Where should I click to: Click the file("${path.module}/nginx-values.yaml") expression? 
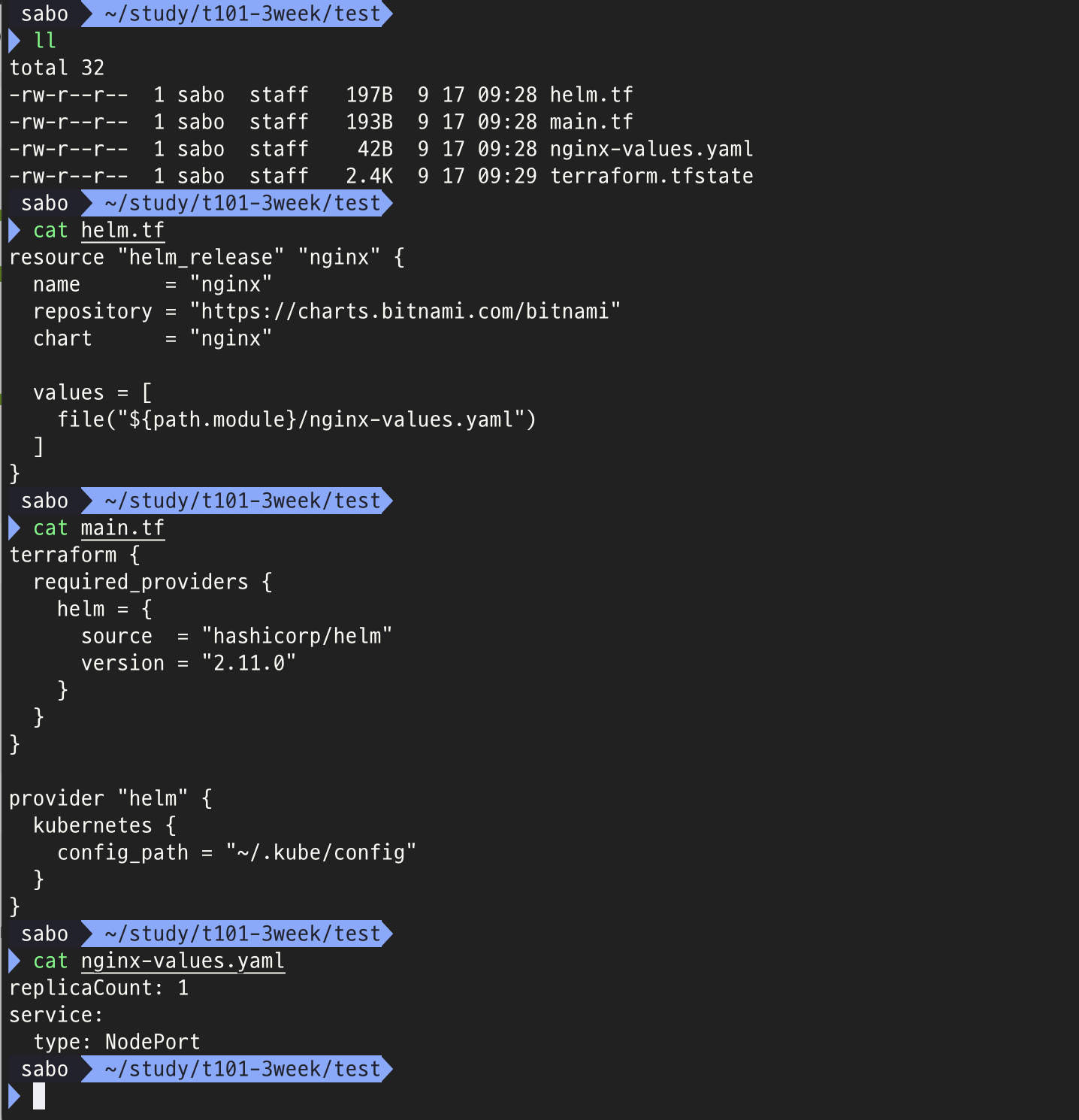tap(297, 419)
